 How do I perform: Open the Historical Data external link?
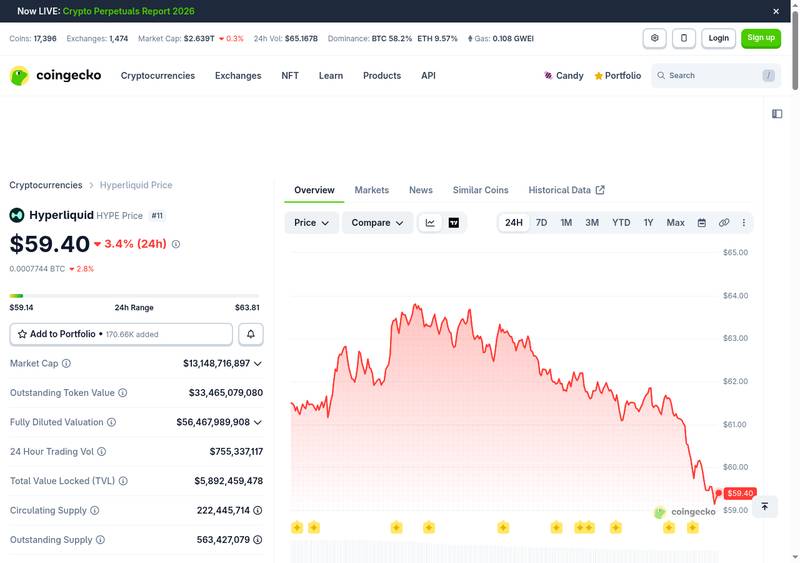[x=566, y=190]
